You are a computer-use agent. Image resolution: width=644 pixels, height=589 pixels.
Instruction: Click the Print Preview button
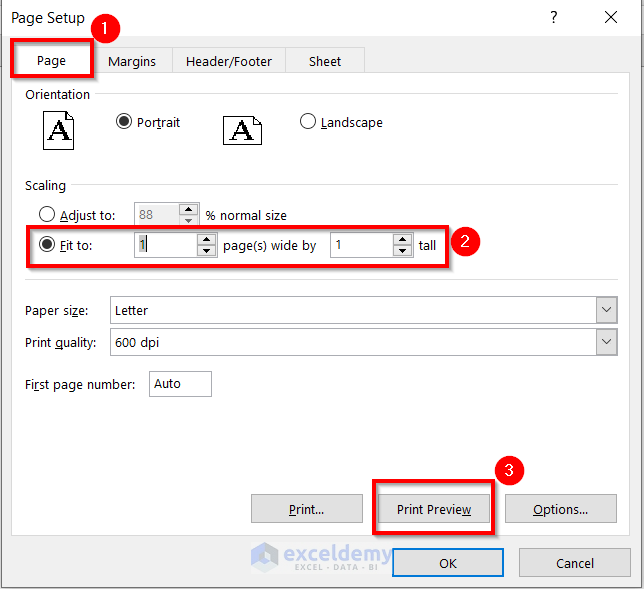[434, 508]
